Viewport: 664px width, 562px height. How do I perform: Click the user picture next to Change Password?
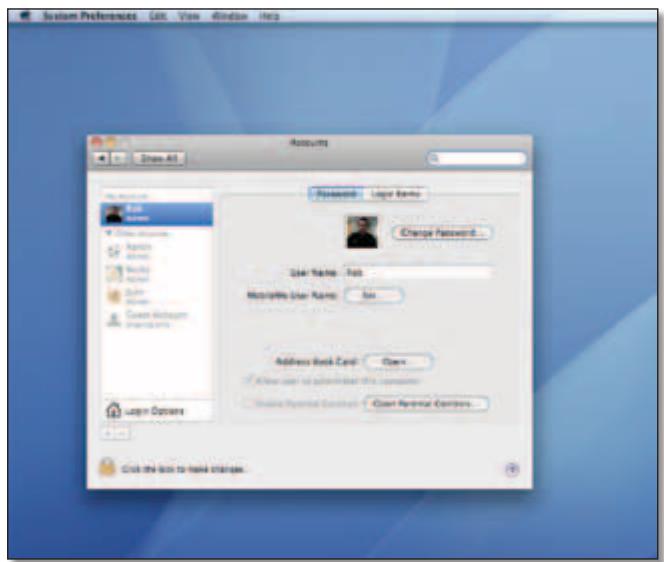362,232
